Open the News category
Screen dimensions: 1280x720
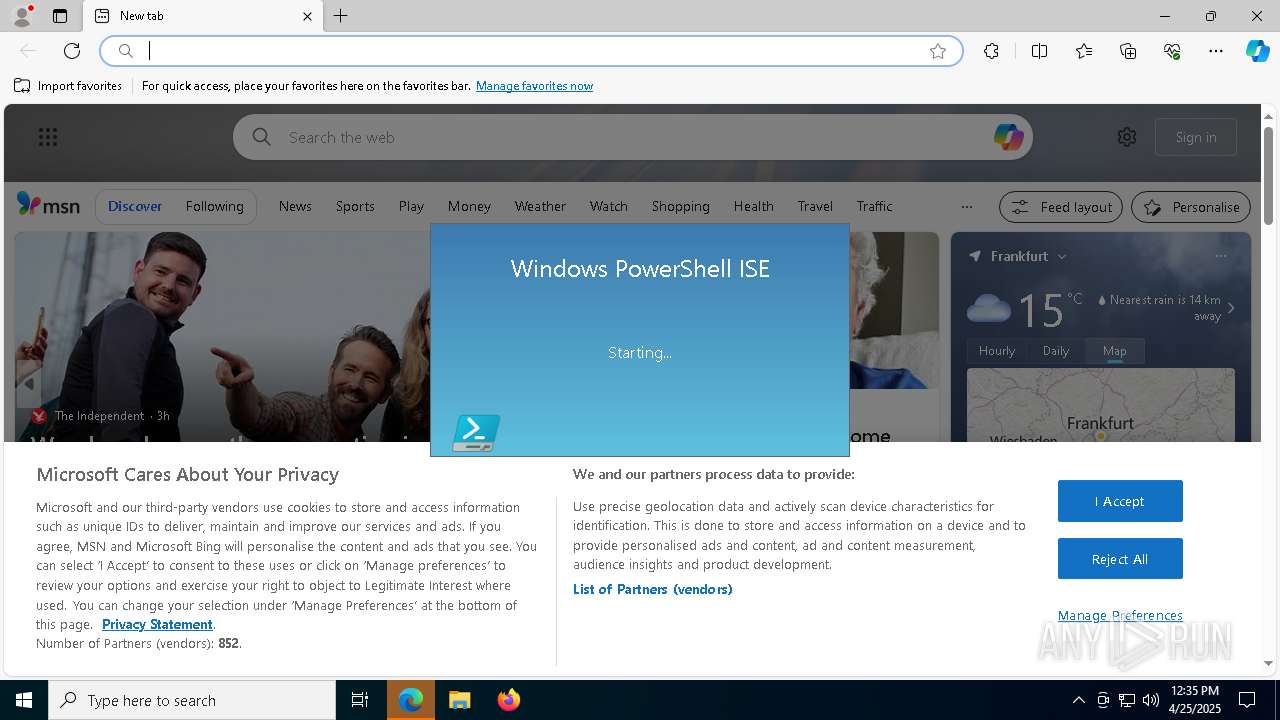point(295,206)
